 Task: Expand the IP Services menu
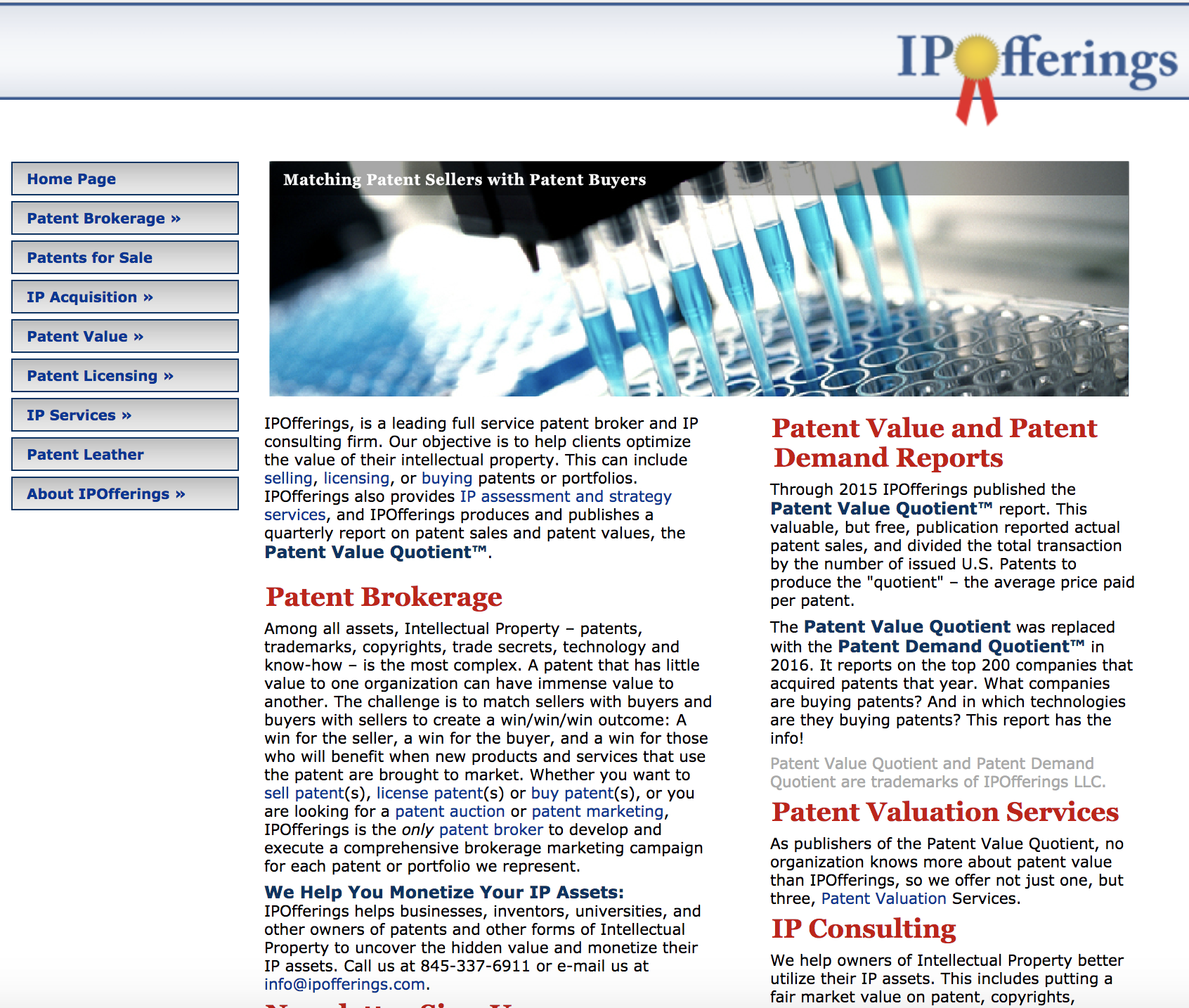[124, 415]
